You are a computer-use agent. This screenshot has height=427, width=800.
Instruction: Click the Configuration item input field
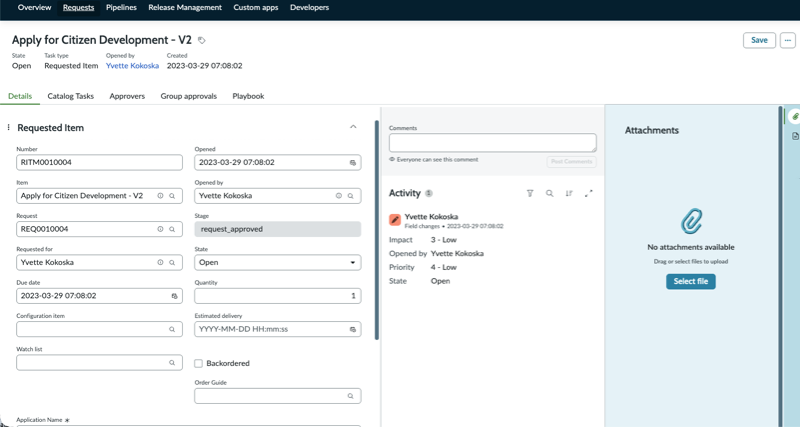(99, 329)
